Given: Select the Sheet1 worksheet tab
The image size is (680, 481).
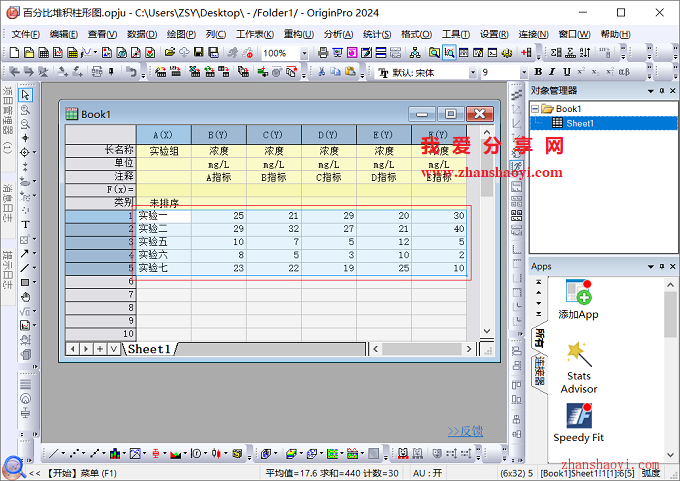Looking at the screenshot, I should tap(150, 349).
